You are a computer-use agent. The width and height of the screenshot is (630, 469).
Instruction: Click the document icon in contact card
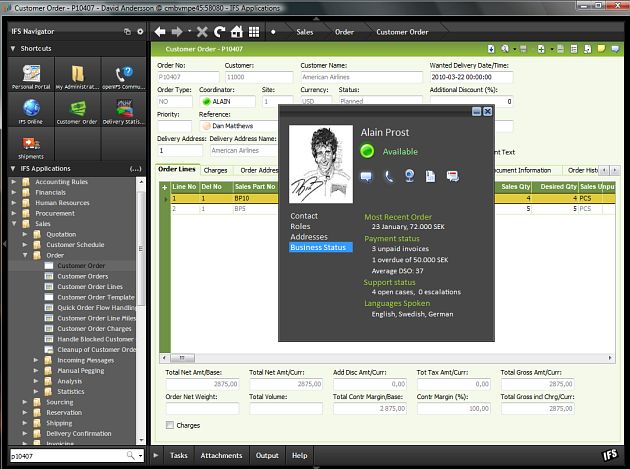[430, 176]
